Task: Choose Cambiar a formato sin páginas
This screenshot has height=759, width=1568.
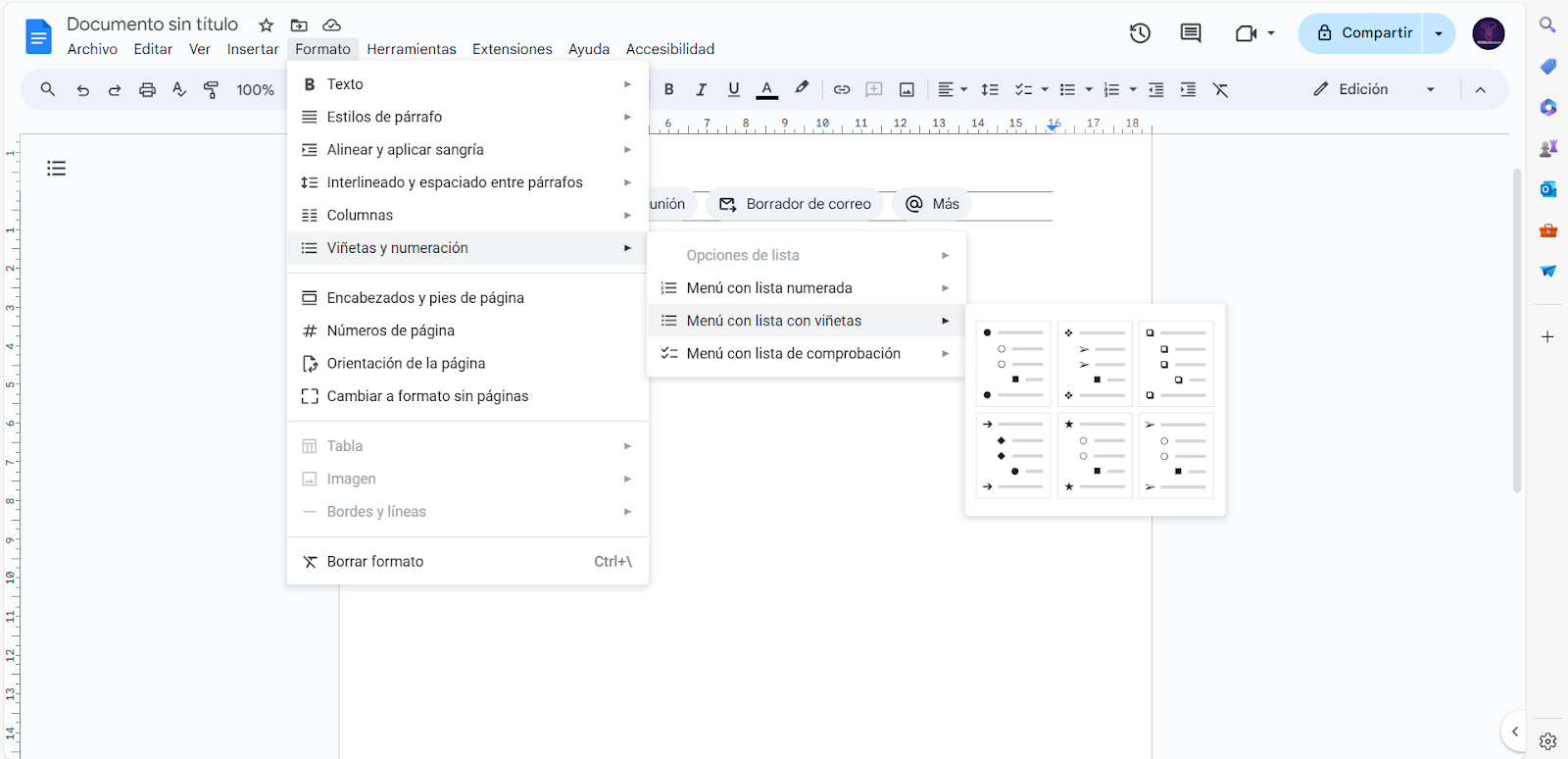Action: pyautogui.click(x=467, y=396)
